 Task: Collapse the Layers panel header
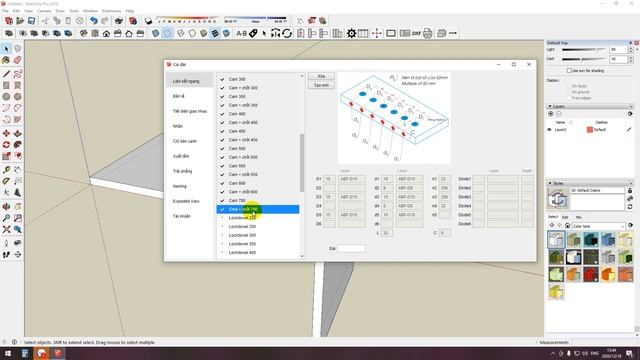point(590,106)
